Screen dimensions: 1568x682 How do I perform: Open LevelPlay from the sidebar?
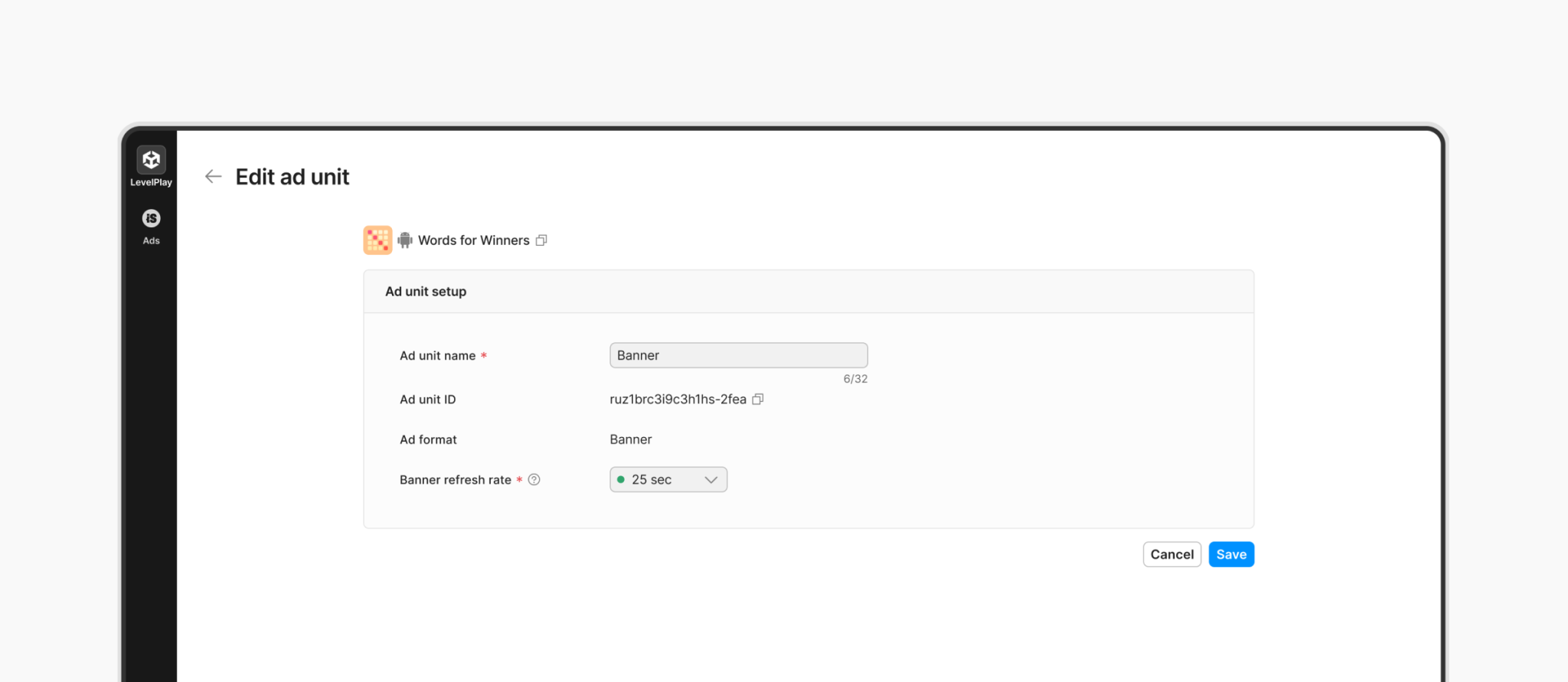[x=151, y=166]
